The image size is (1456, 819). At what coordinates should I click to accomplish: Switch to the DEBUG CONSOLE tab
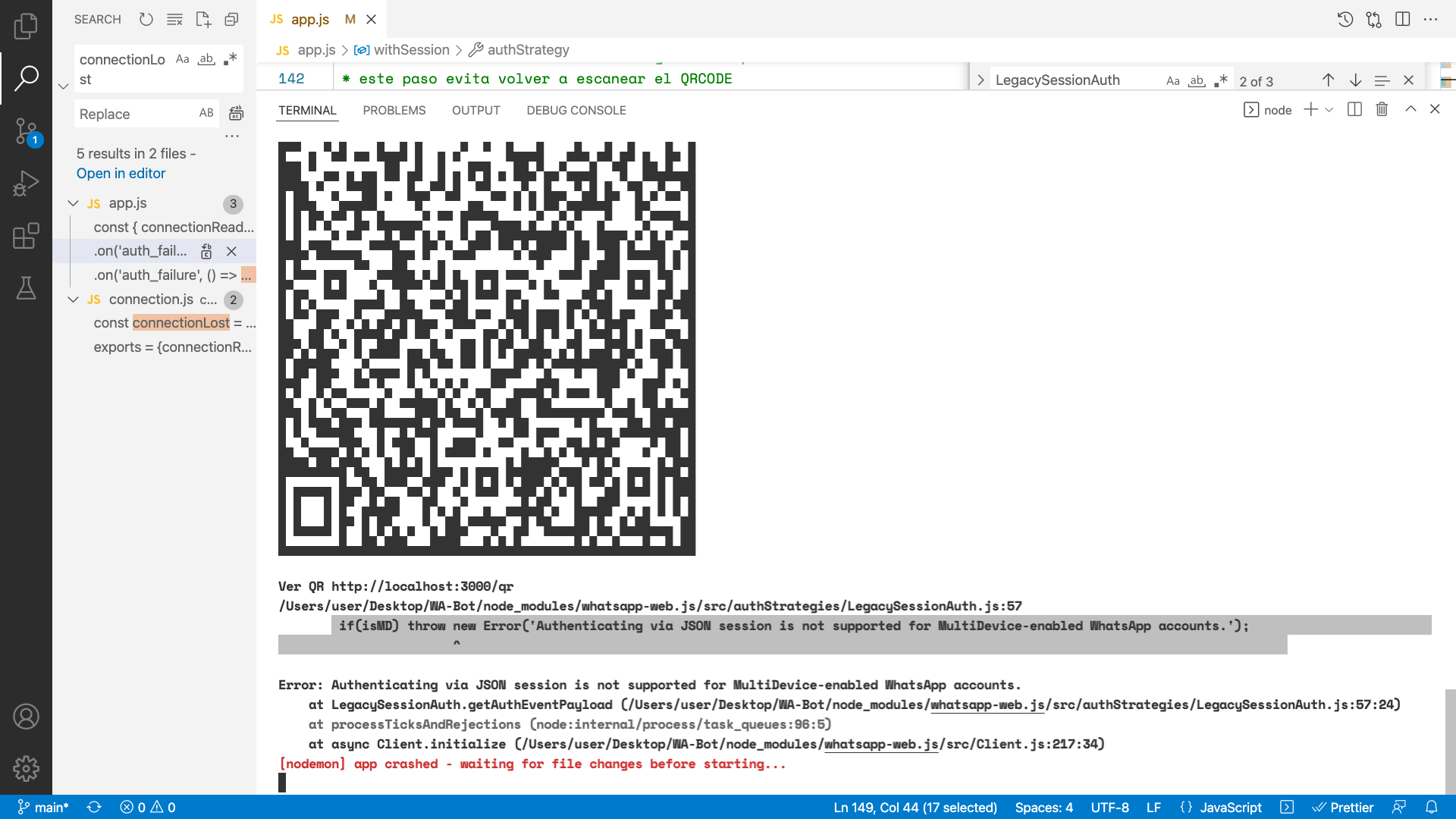tap(576, 110)
